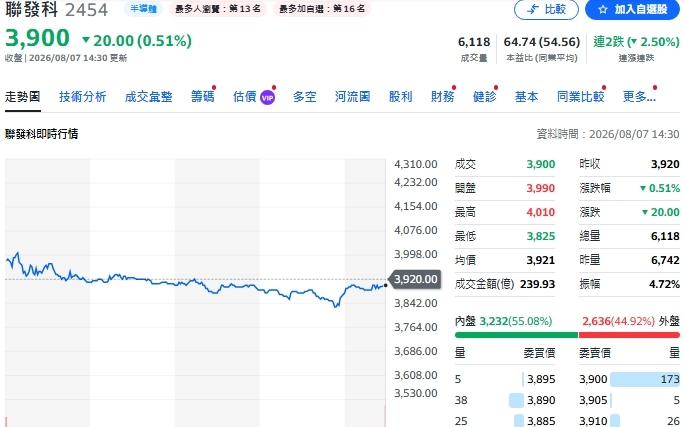Image resolution: width=685 pixels, height=427 pixels.
Task: Click the 昨量 value 6,742
Action: click(665, 260)
